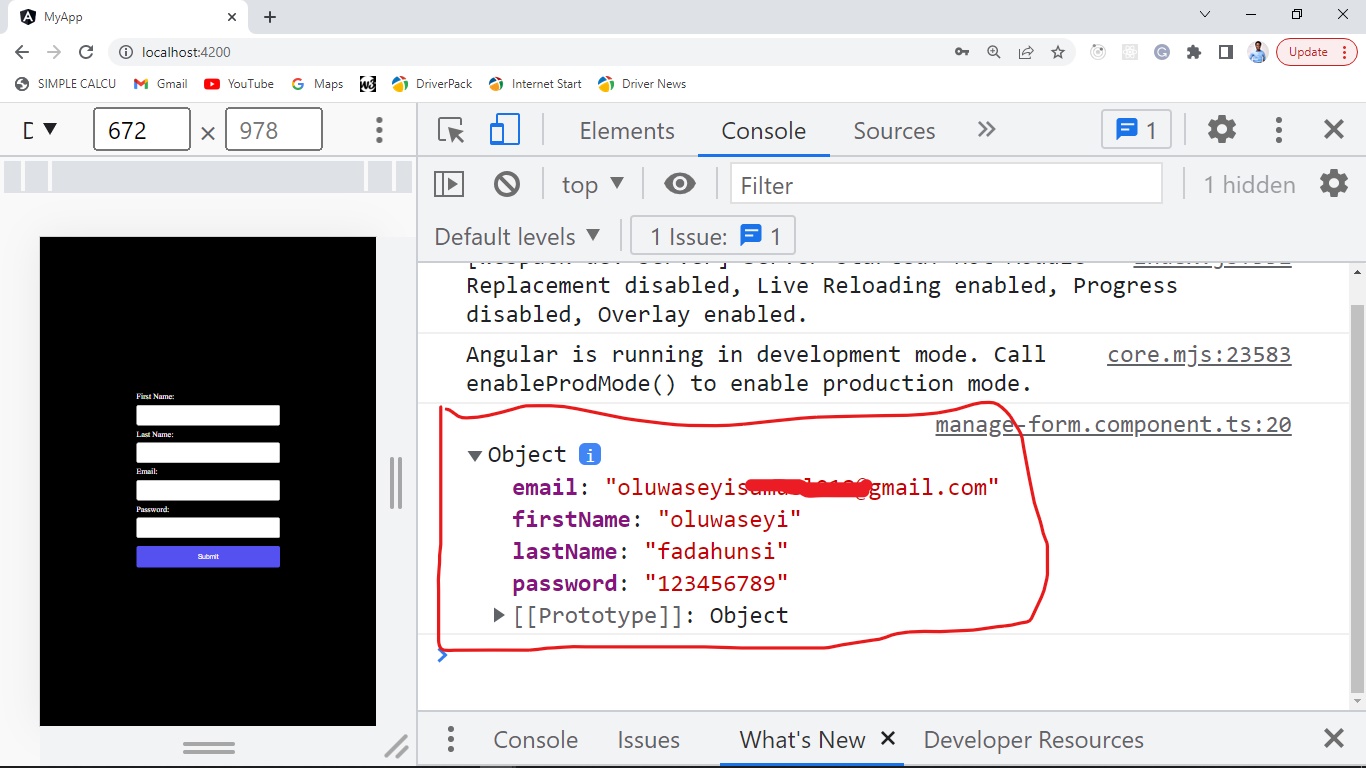Select the lastName value "fadahunsi"
The image size is (1366, 768).
(716, 551)
